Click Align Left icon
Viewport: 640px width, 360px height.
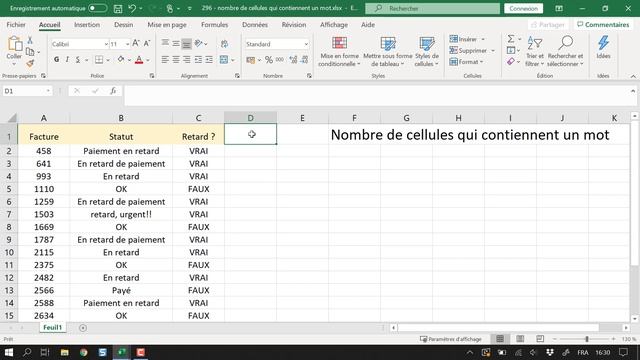click(165, 60)
